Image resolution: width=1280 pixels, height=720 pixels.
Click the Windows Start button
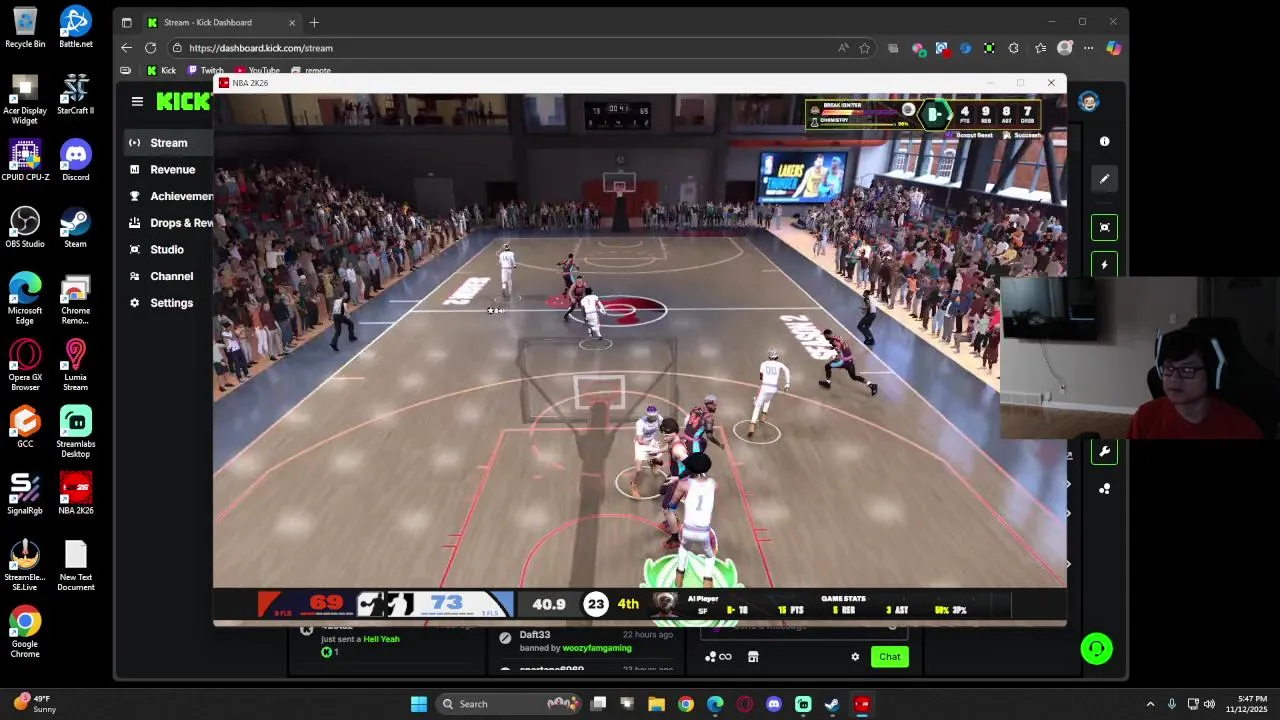419,704
